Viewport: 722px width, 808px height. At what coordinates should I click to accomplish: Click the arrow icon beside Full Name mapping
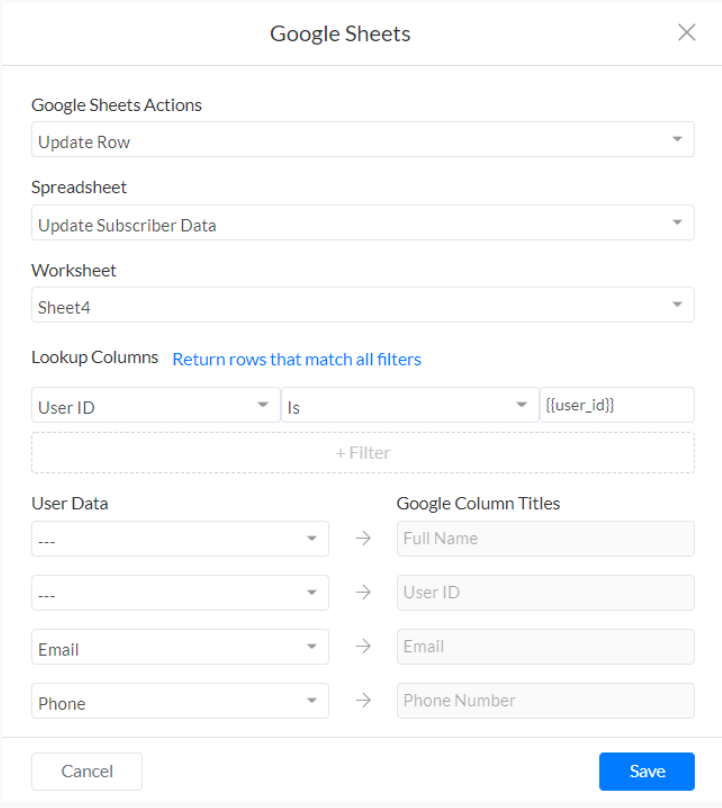coord(363,539)
